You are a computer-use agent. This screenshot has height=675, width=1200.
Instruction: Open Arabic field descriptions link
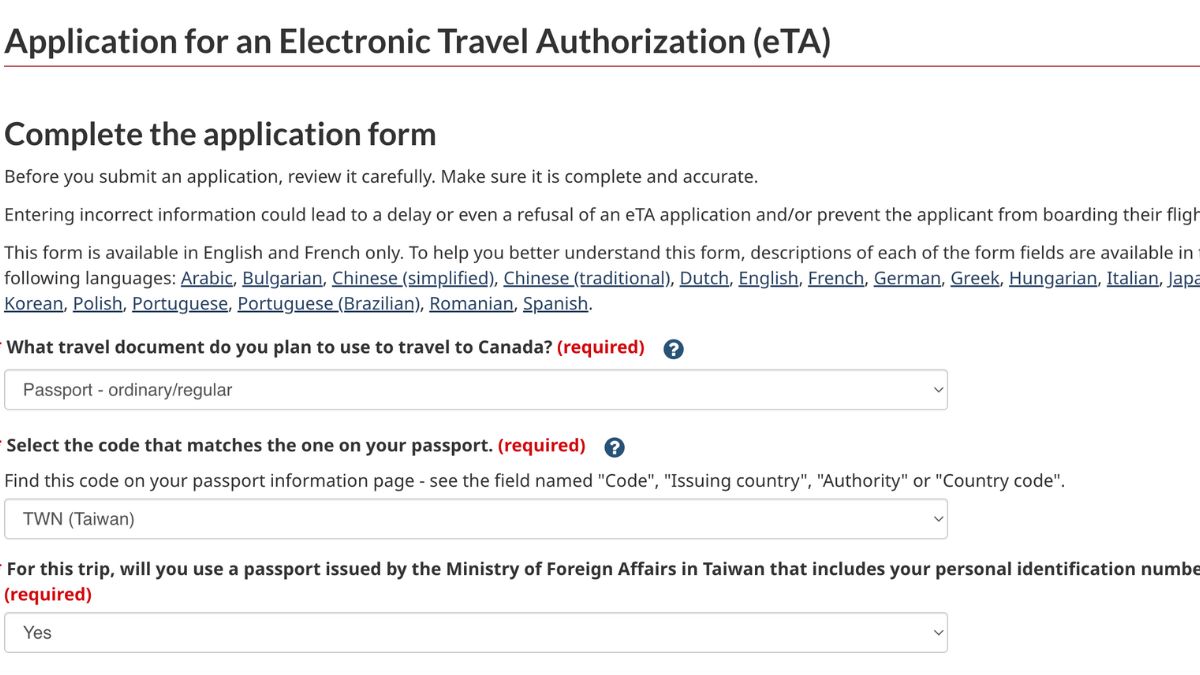click(207, 279)
